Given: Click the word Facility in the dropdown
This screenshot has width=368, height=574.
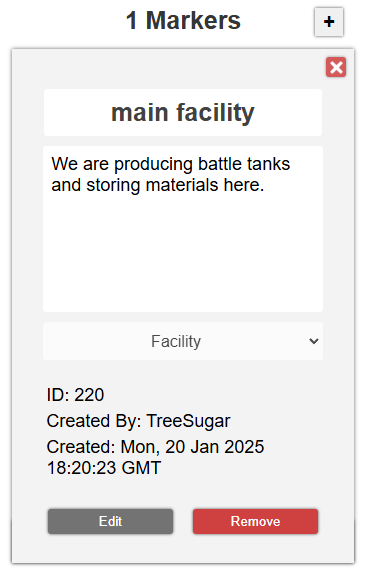Looking at the screenshot, I should [x=176, y=342].
